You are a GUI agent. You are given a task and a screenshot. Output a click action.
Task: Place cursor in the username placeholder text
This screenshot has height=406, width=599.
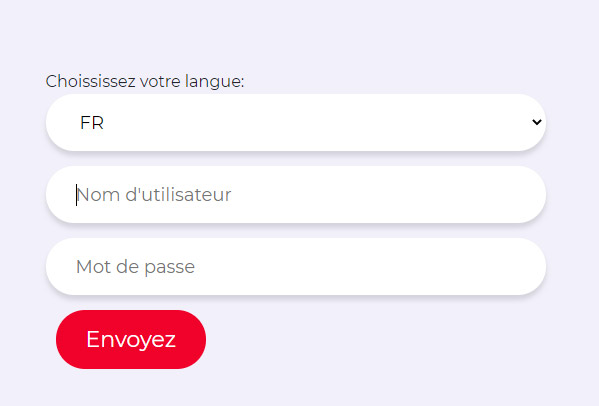154,195
